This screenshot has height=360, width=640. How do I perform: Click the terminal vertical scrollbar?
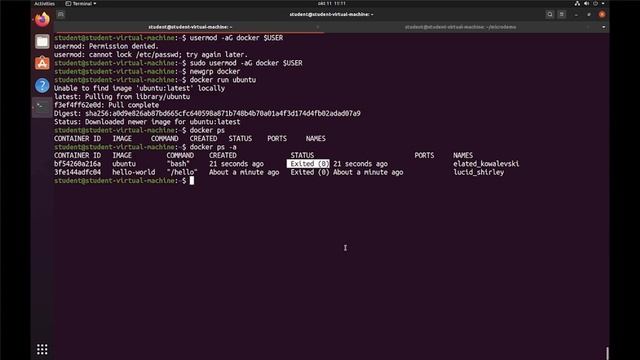607,353
